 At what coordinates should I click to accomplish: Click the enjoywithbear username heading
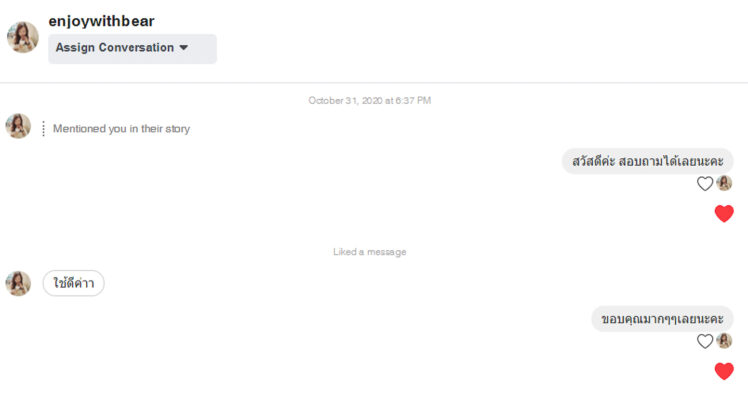click(102, 21)
